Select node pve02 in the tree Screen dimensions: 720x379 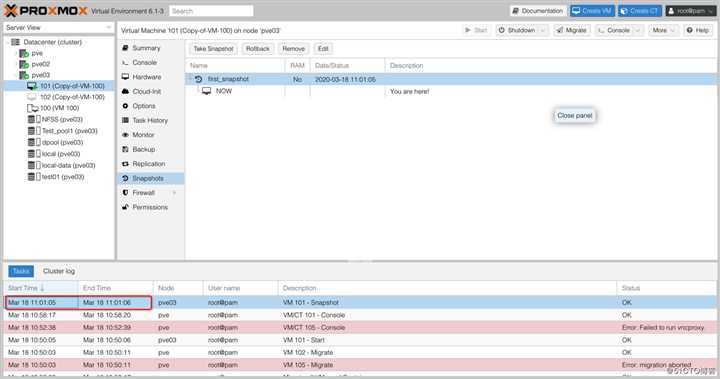[x=40, y=64]
